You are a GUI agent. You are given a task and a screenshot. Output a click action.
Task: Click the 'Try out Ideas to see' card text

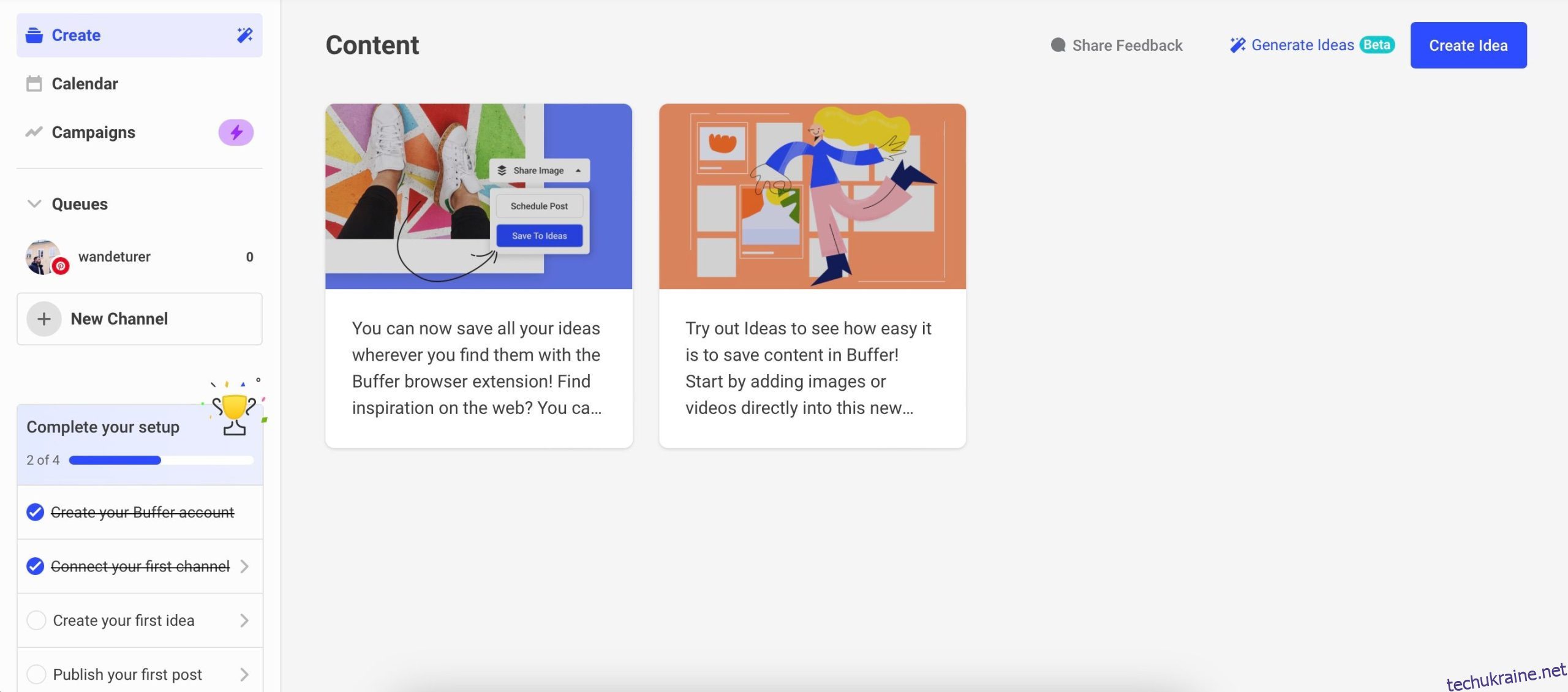809,368
